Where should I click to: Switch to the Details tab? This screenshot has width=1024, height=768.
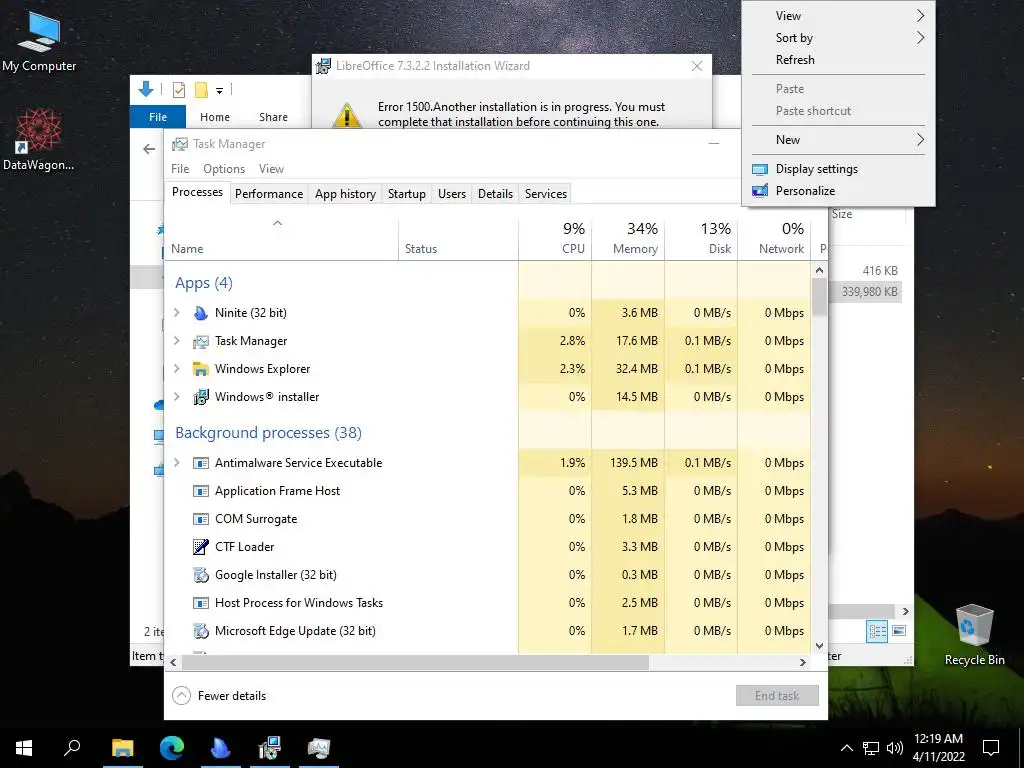point(495,194)
